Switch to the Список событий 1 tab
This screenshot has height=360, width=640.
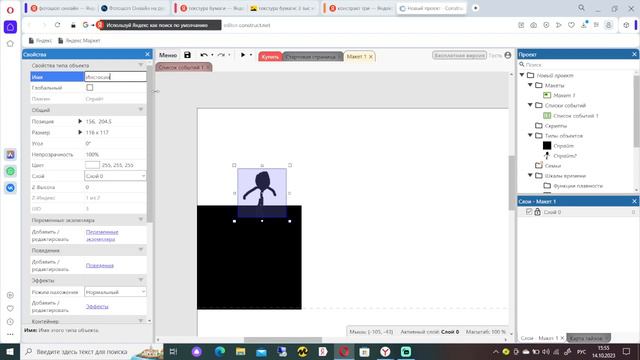(x=180, y=67)
